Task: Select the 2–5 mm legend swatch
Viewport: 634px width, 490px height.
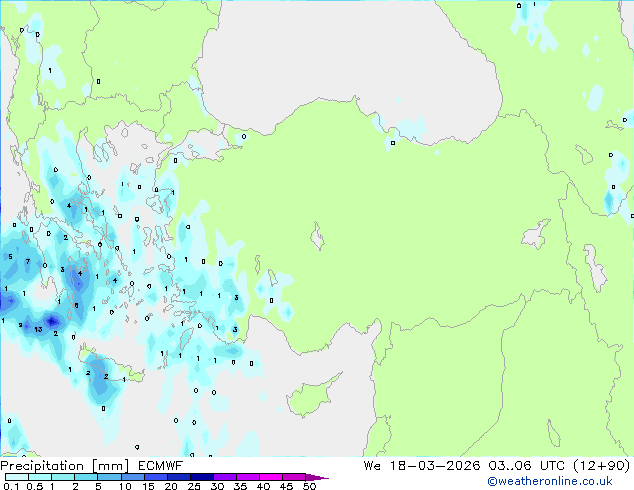Action: click(x=86, y=477)
